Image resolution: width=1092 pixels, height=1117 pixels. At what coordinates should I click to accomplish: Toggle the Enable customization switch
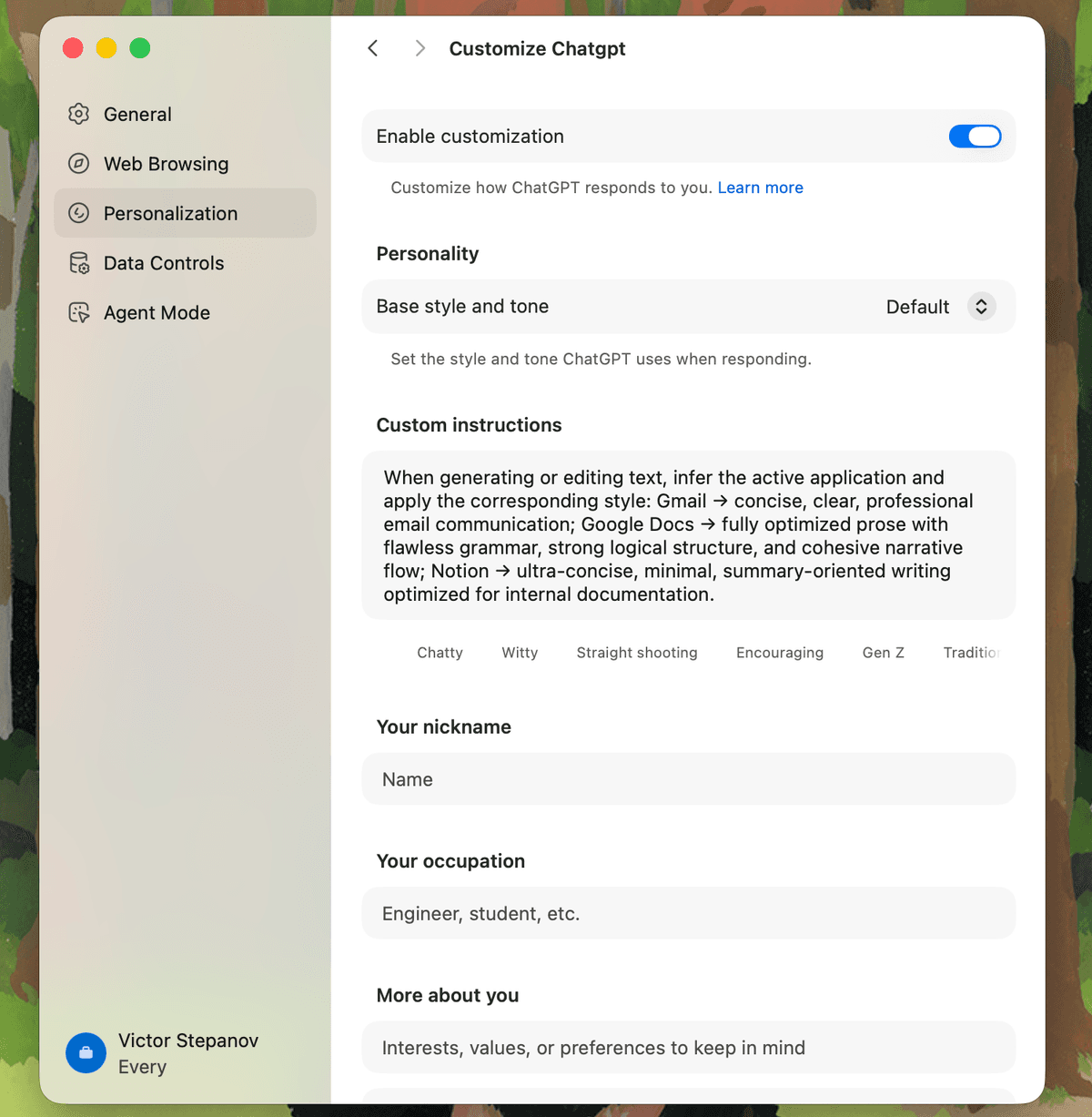coord(975,137)
